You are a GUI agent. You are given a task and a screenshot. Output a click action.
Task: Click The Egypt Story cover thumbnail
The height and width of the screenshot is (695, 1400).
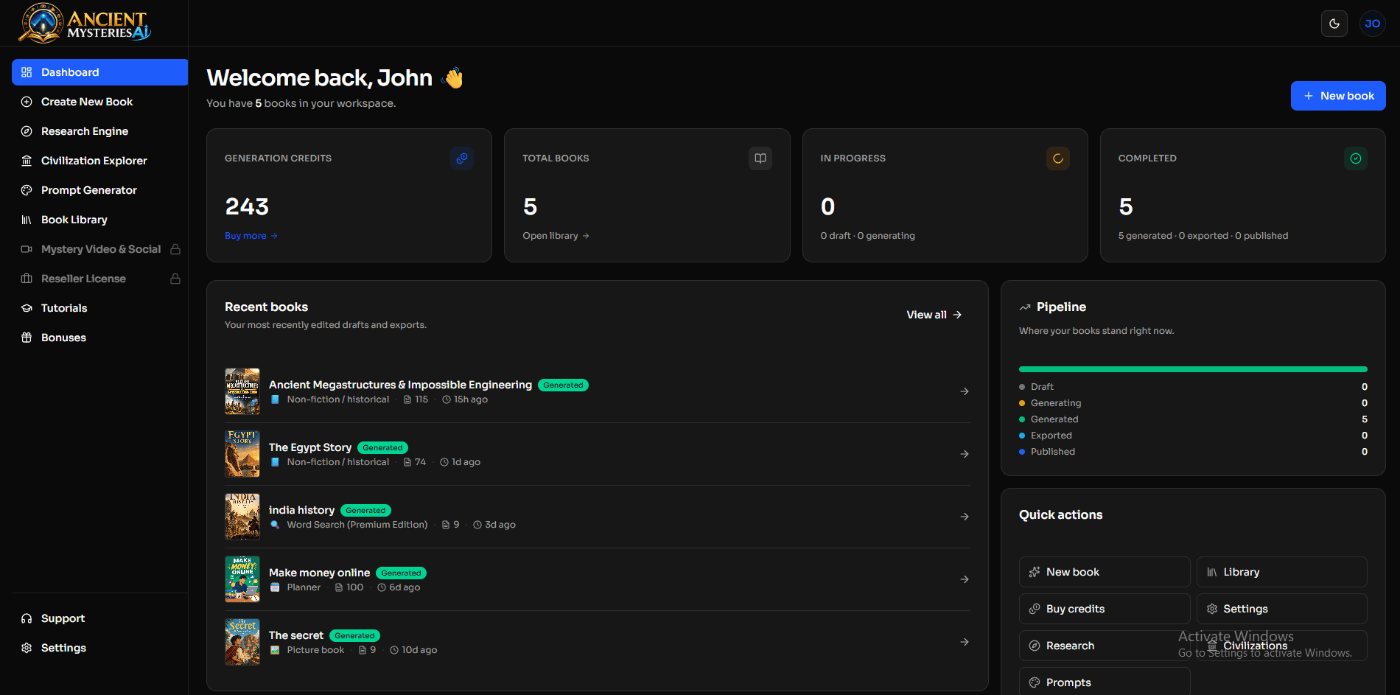coord(242,454)
